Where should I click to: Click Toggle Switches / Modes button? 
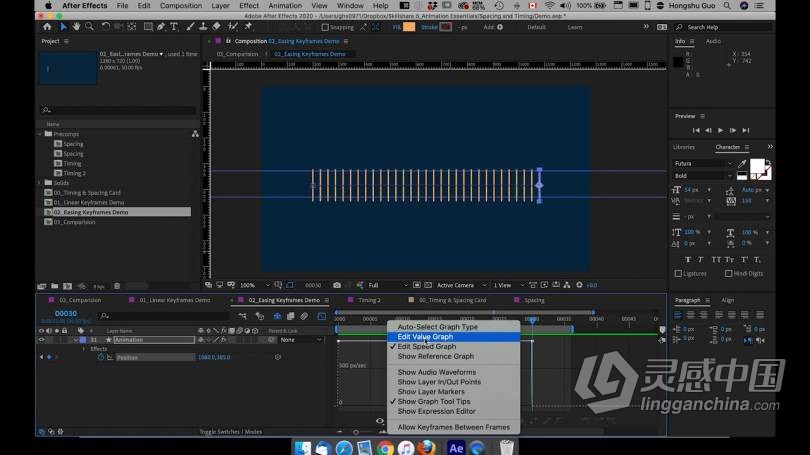pos(230,432)
